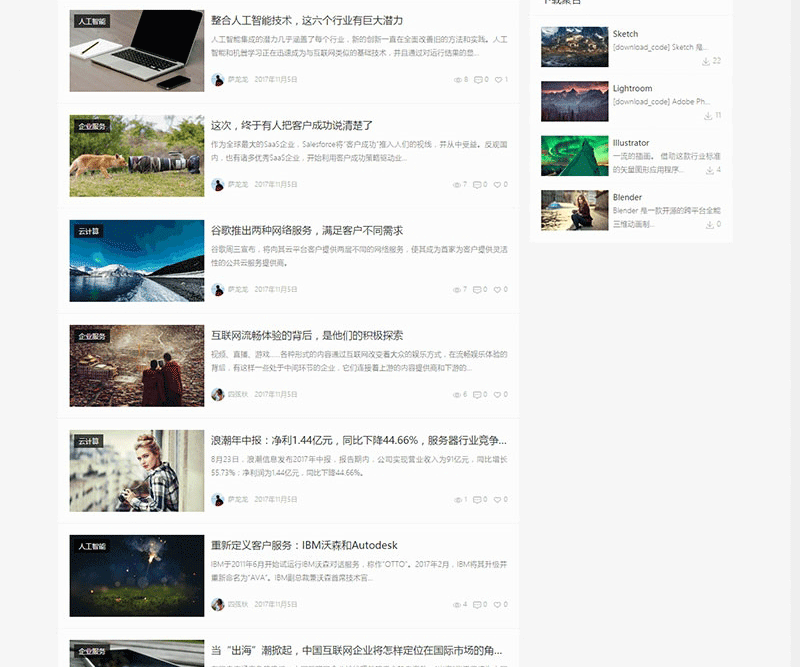Open article 浪潮年中报：净利1.44亿元
This screenshot has width=800, height=667.
tap(359, 440)
